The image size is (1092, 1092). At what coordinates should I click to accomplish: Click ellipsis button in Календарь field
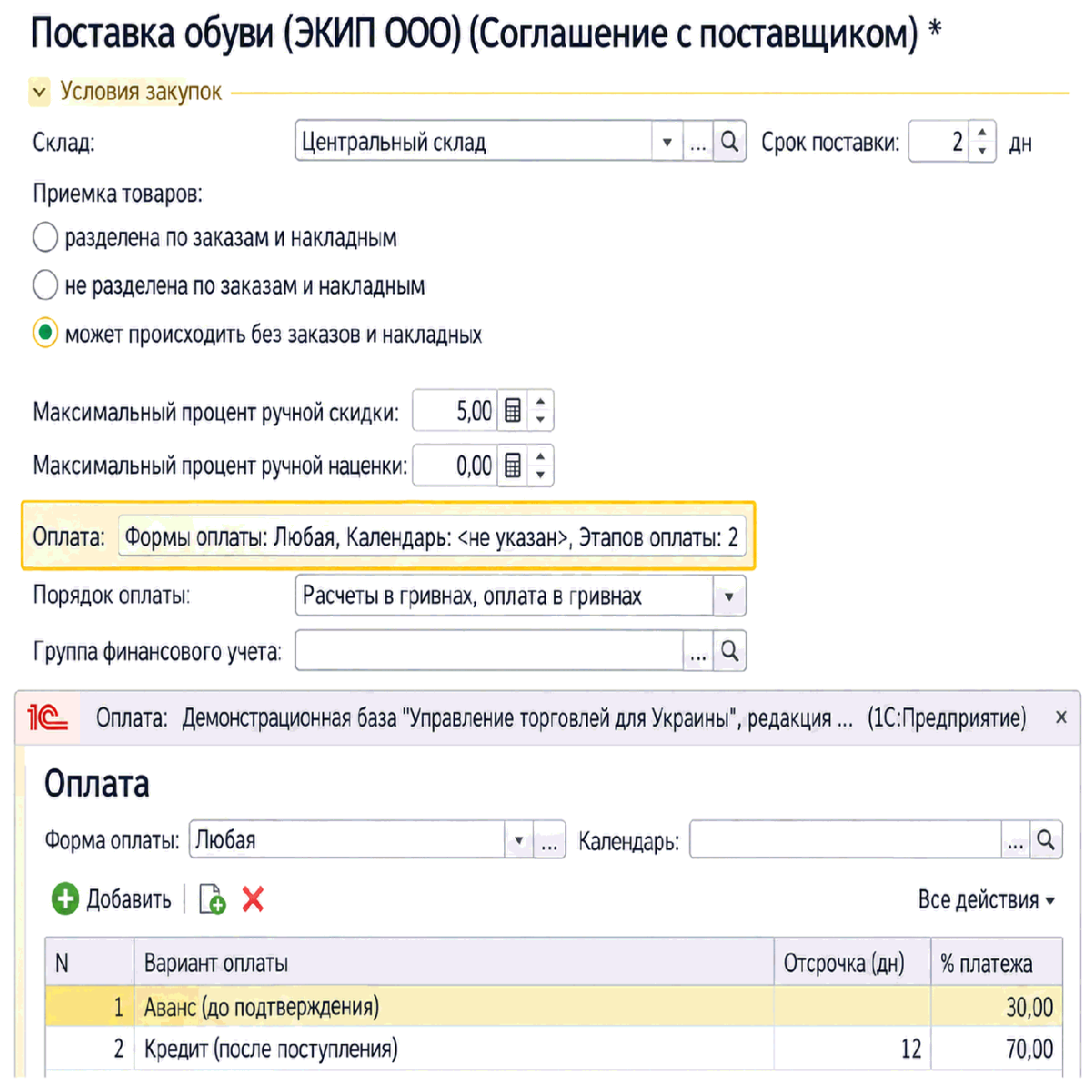(x=1016, y=840)
